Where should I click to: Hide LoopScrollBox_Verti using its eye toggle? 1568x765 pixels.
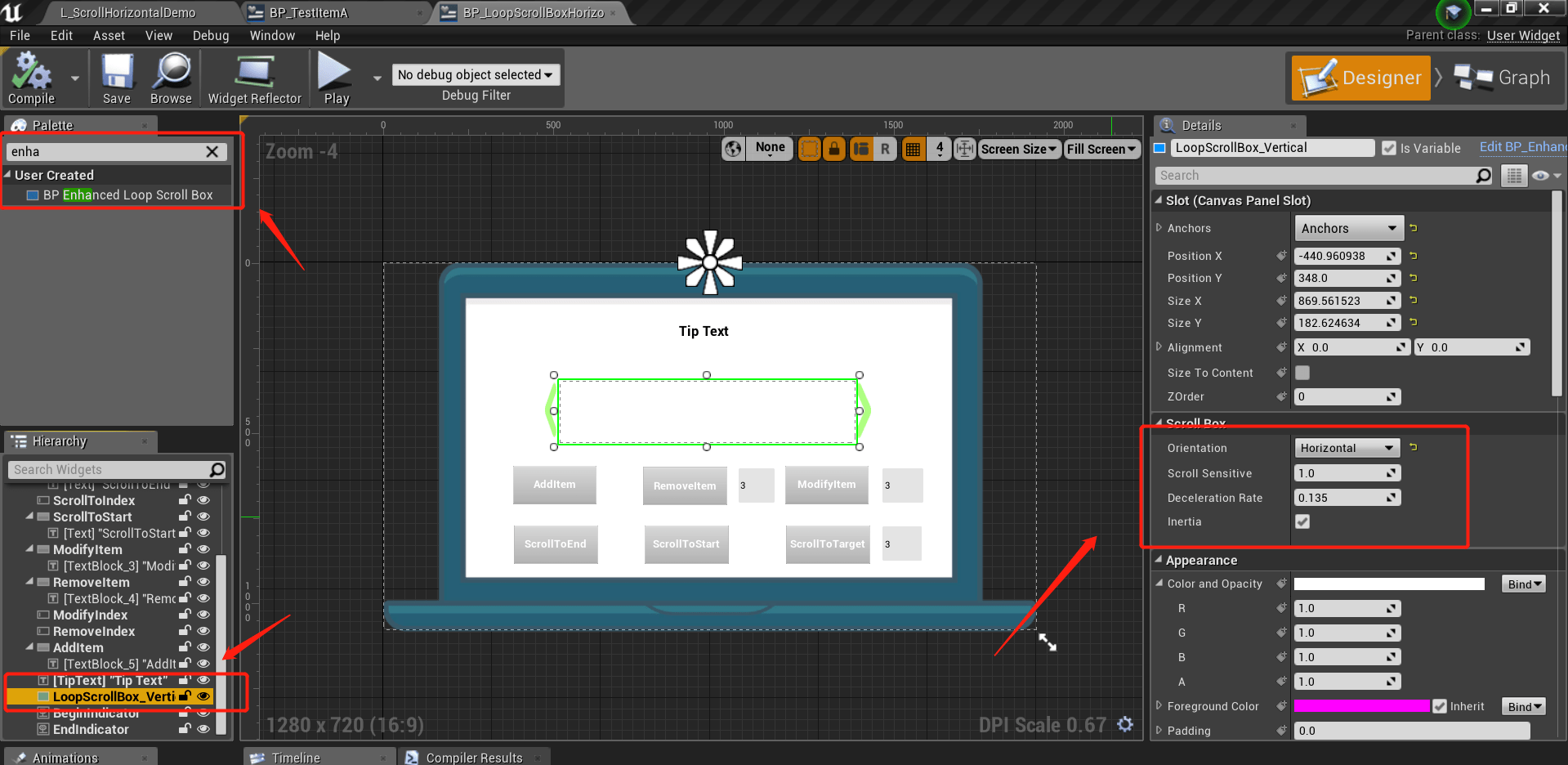tap(203, 696)
